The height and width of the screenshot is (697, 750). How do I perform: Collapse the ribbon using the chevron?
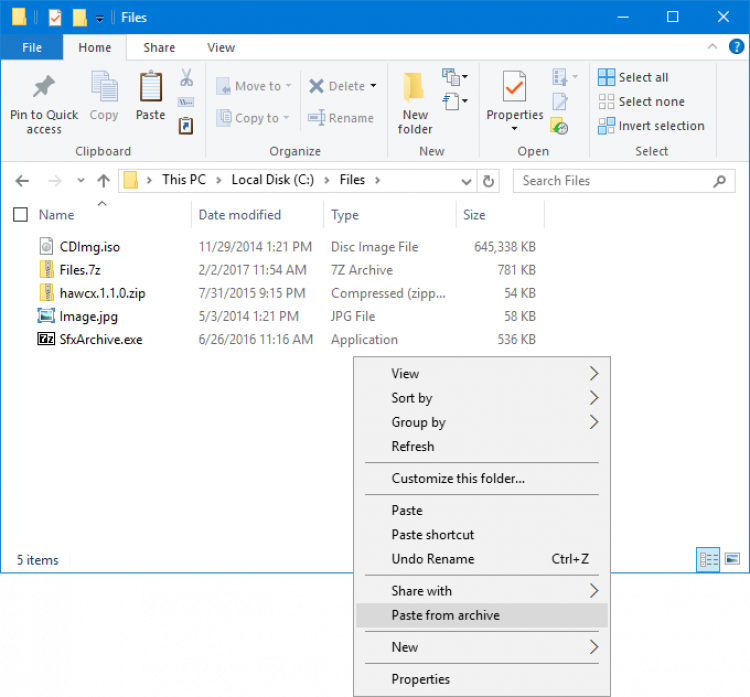tap(712, 47)
